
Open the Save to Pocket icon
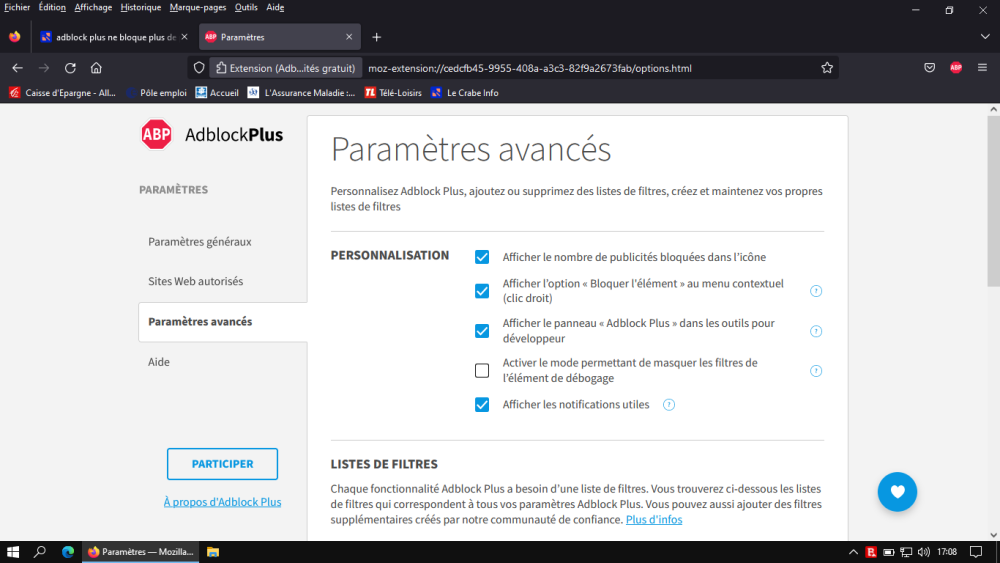929,68
